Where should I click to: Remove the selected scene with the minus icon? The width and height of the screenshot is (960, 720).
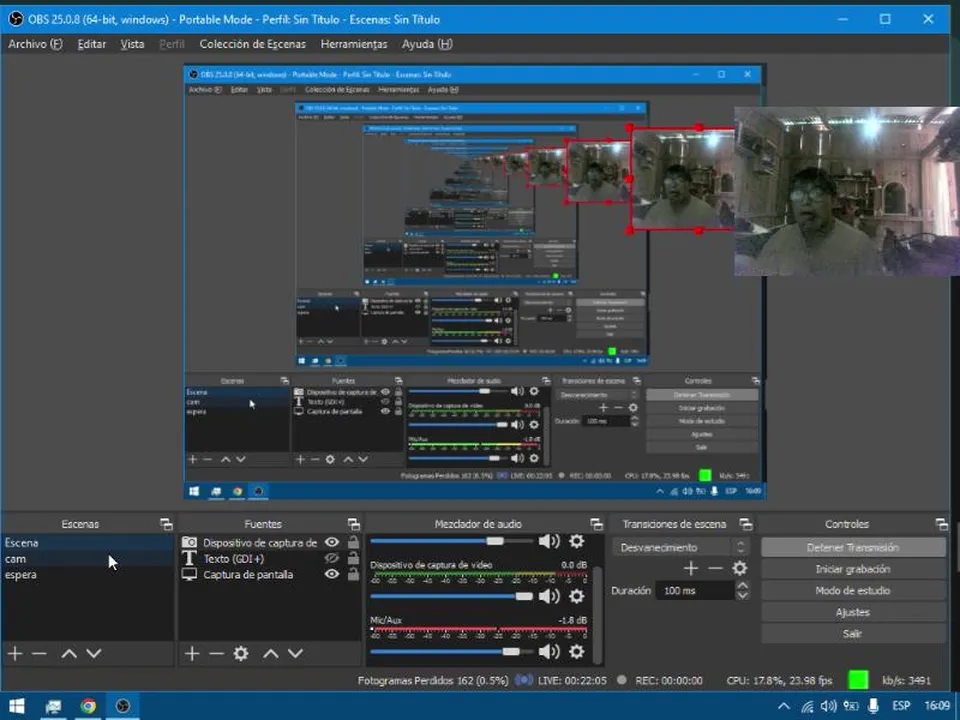39,653
